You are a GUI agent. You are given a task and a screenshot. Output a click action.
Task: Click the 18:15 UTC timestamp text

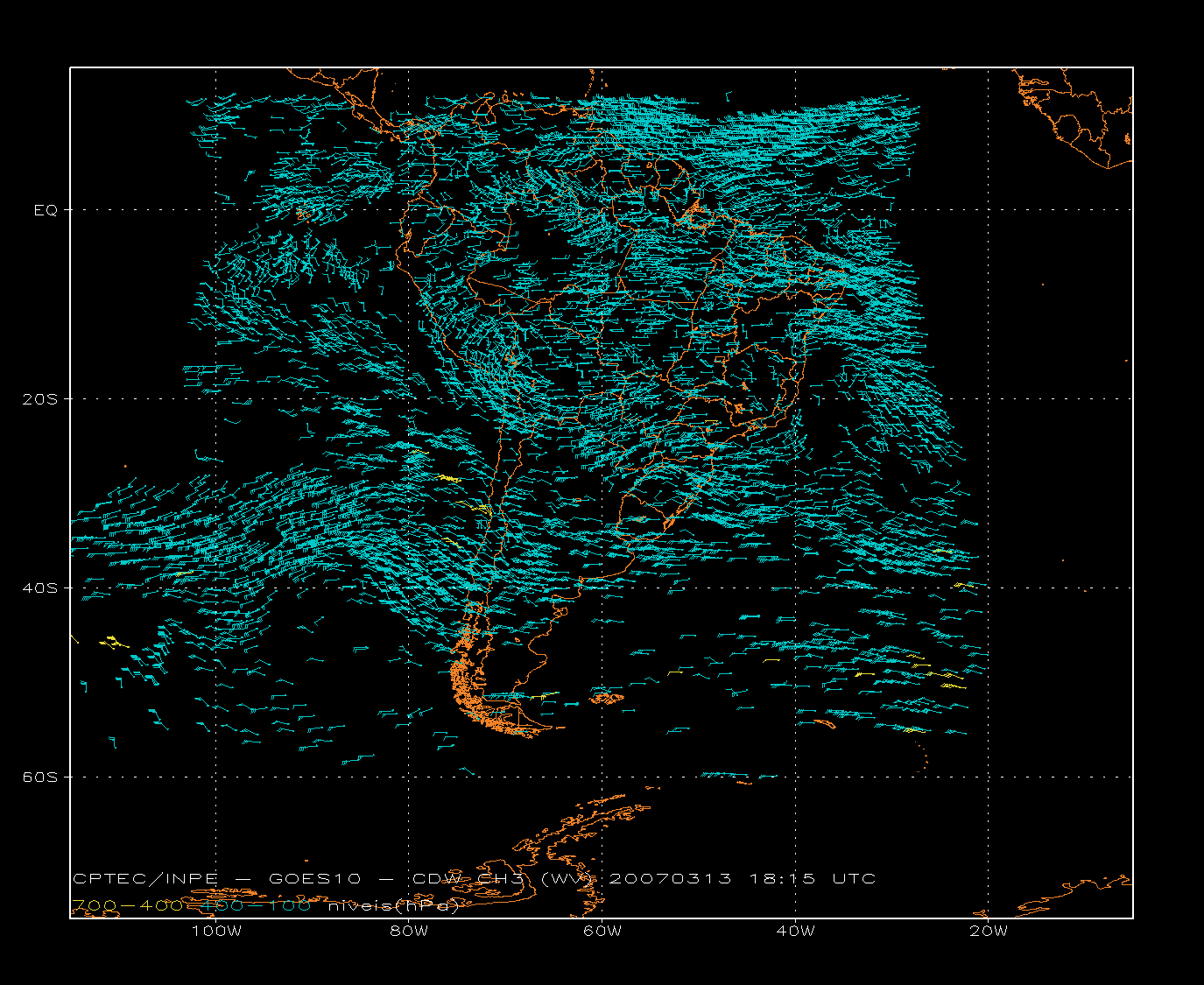coord(813,879)
